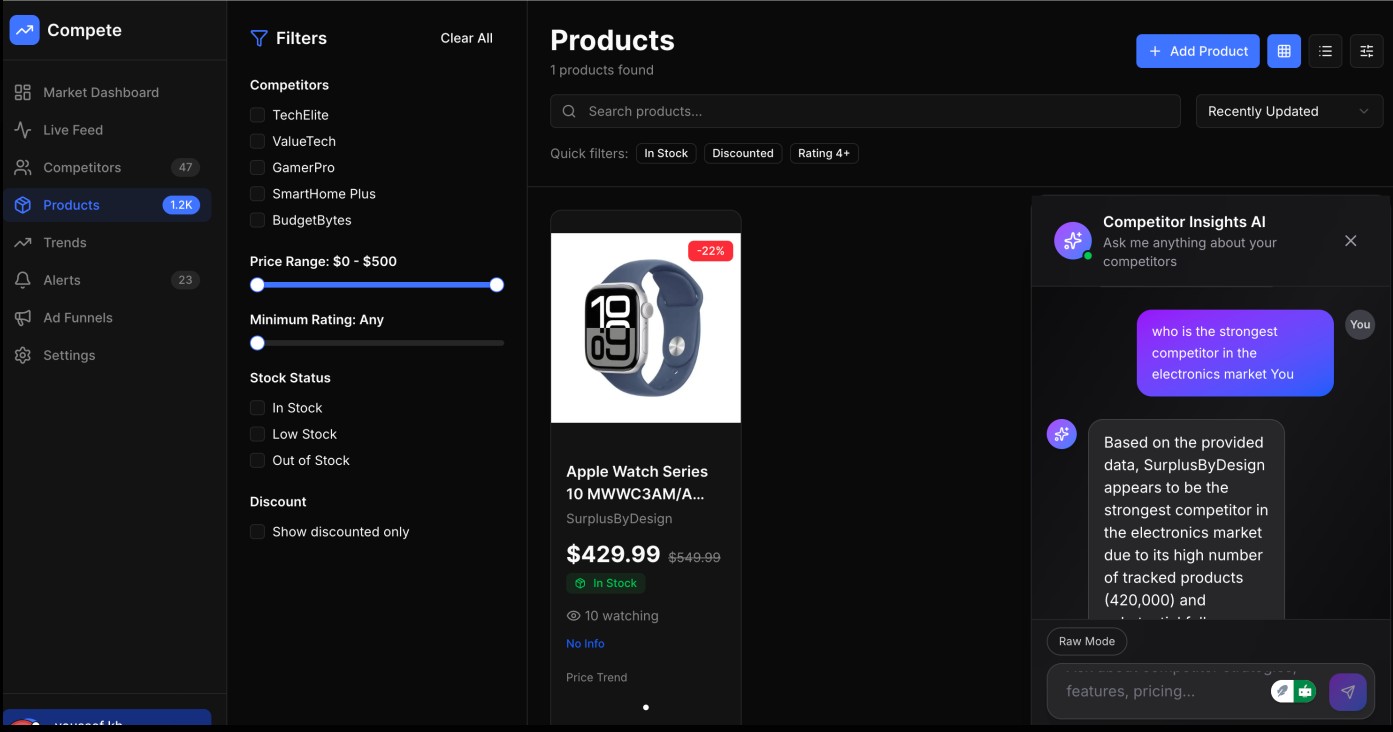Click the $549.99 original price

pos(694,557)
